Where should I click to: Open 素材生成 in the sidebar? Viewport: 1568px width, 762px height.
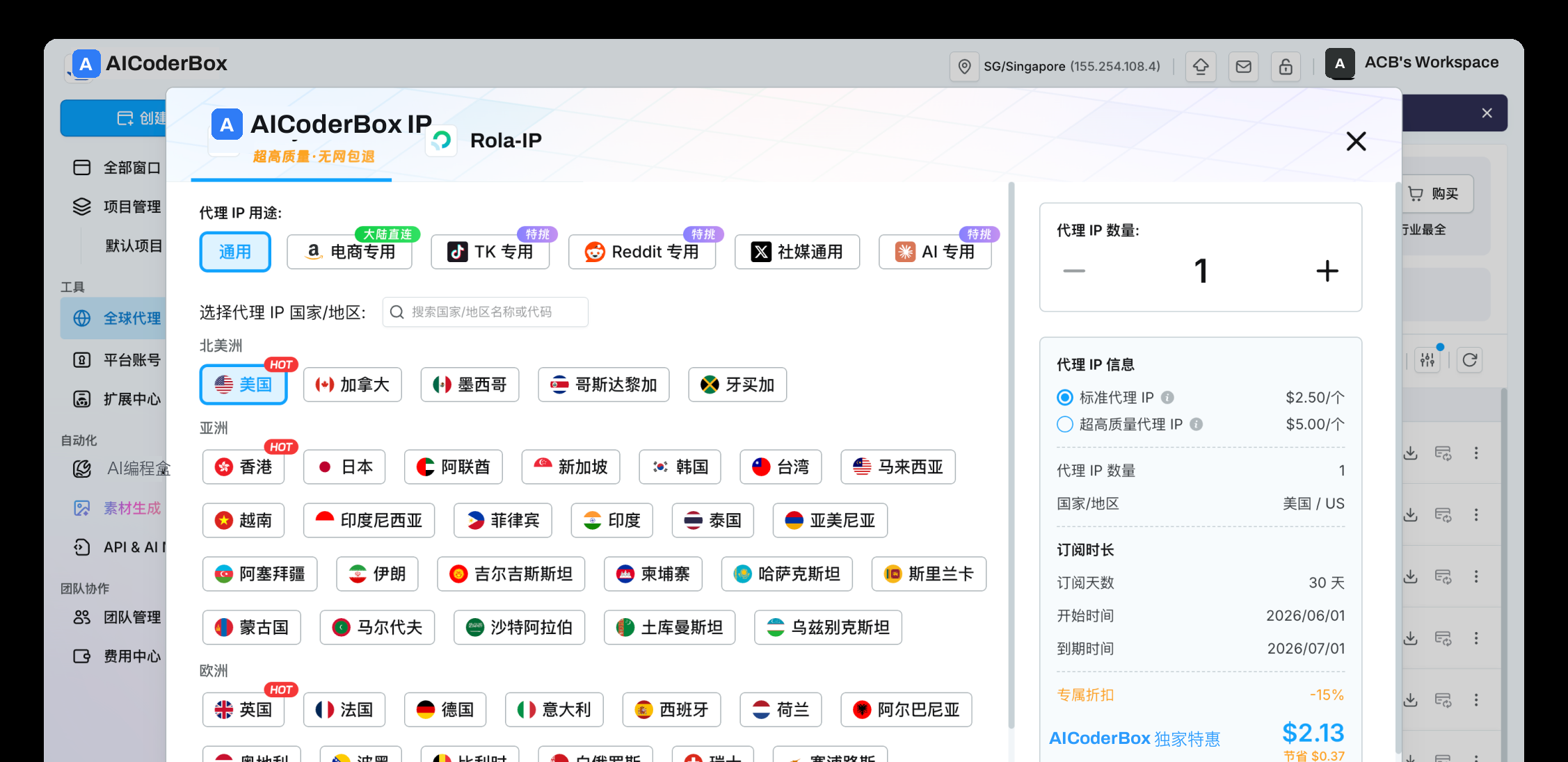(116, 508)
